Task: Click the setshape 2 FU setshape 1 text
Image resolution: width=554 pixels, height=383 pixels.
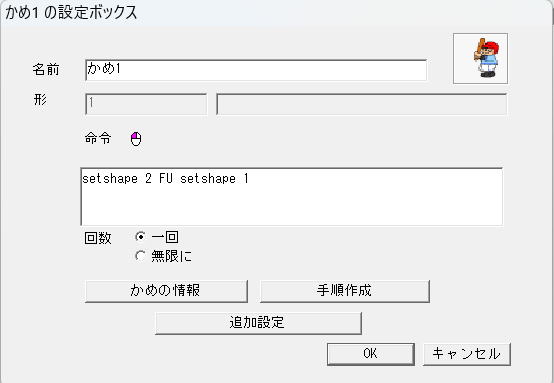Action: 165,179
